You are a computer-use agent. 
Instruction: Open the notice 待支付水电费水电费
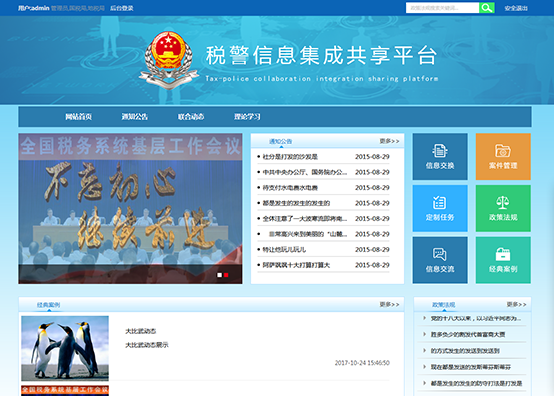[x=290, y=188]
